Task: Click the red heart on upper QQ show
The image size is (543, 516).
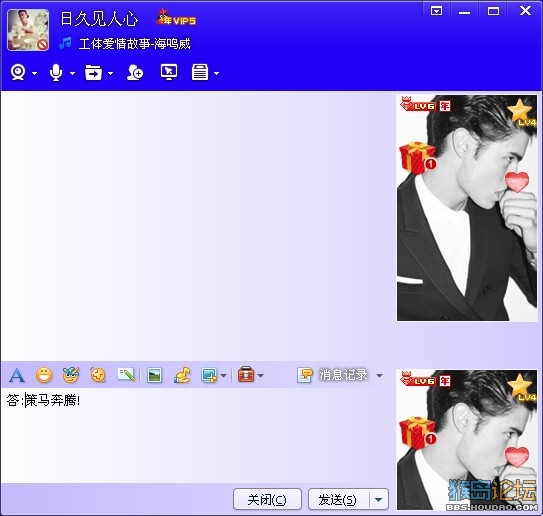Action: (517, 182)
